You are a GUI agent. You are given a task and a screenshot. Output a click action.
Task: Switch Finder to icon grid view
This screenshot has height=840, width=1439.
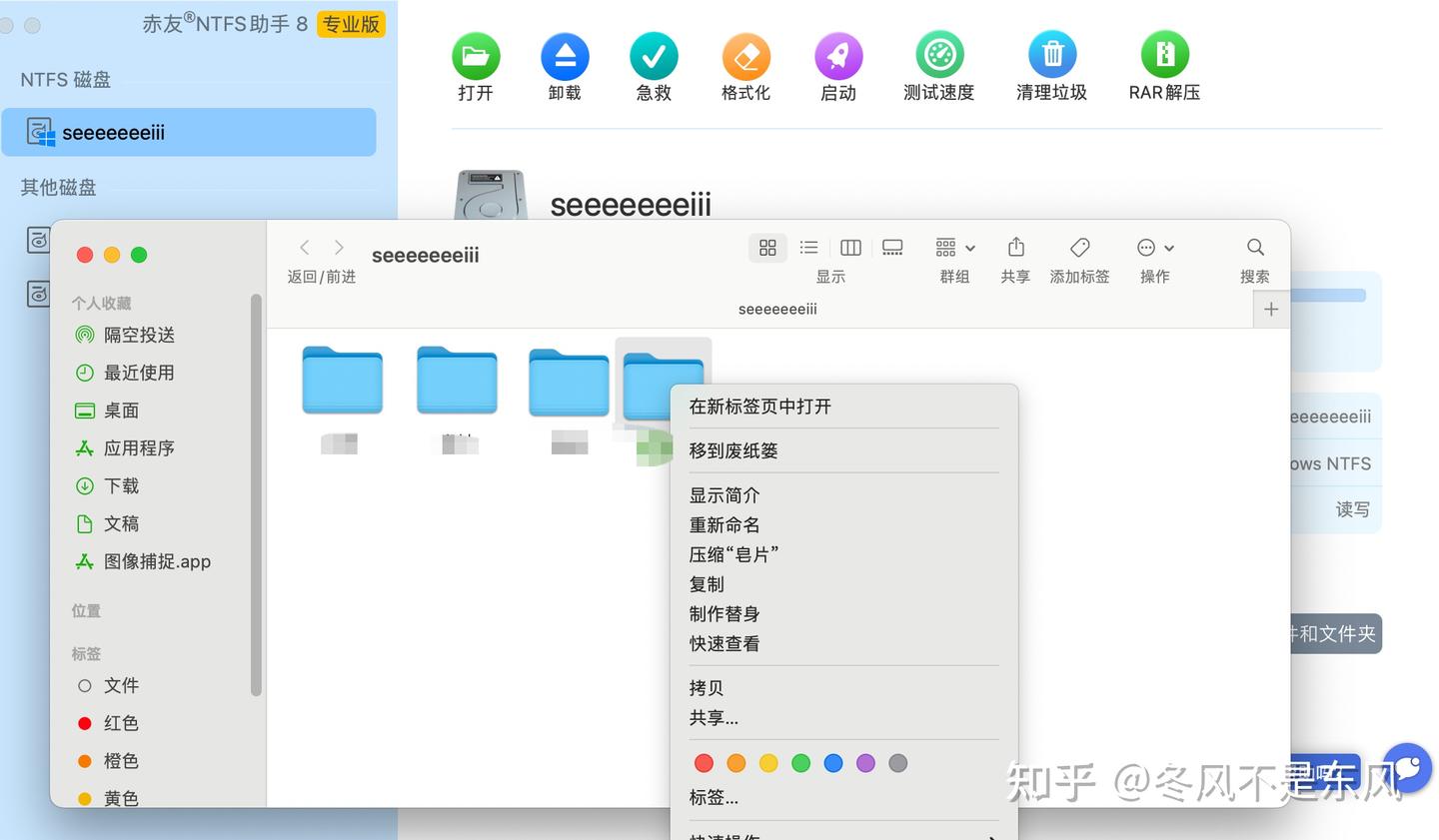tap(767, 248)
